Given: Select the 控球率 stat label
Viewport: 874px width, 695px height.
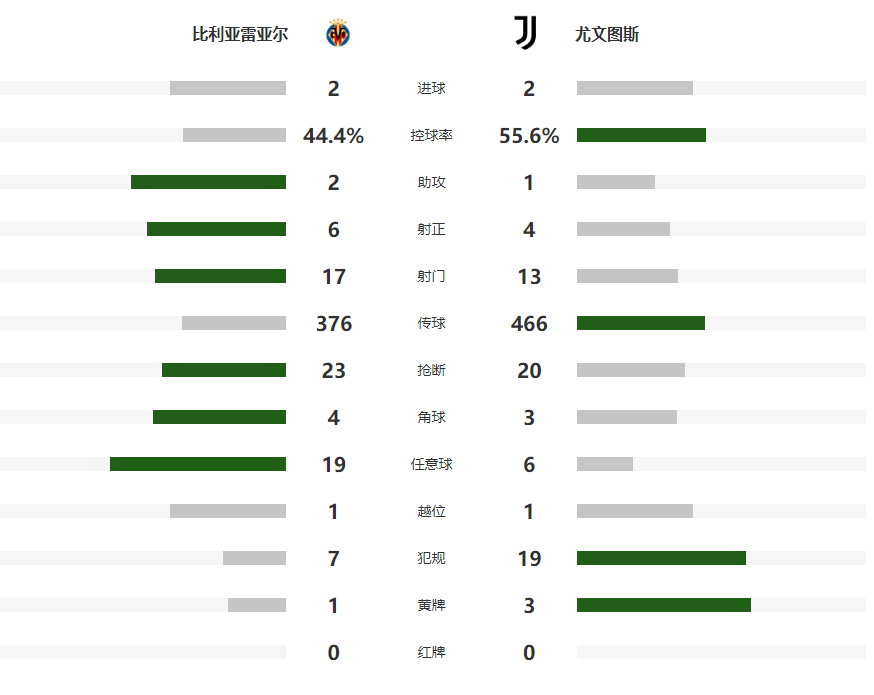Looking at the screenshot, I should pyautogui.click(x=431, y=135).
